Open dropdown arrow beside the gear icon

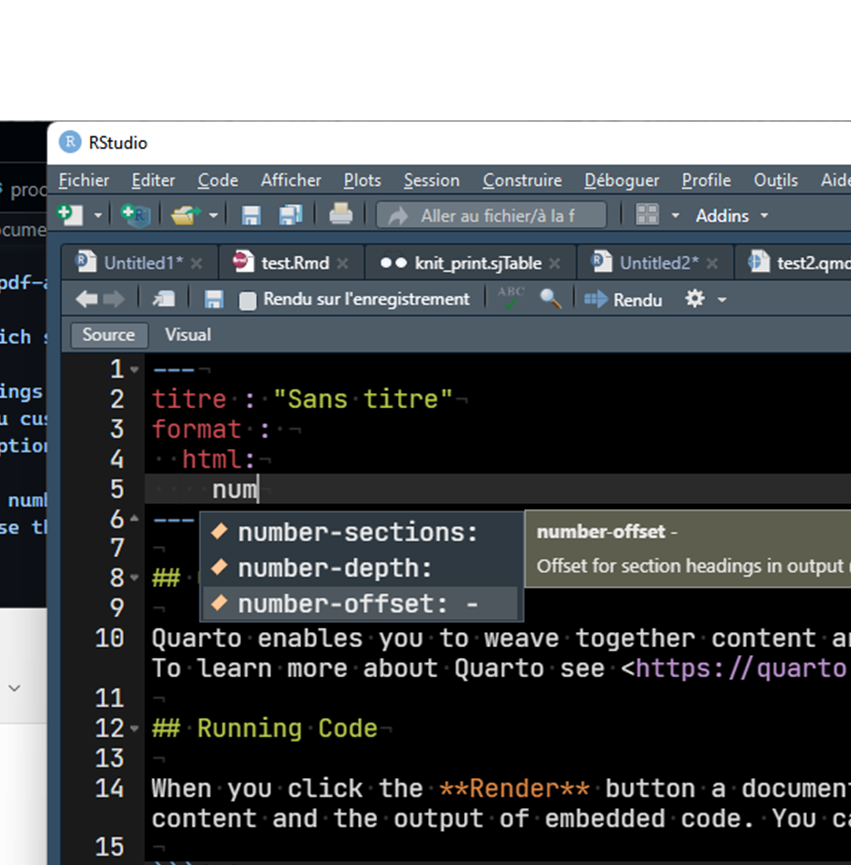tap(722, 300)
